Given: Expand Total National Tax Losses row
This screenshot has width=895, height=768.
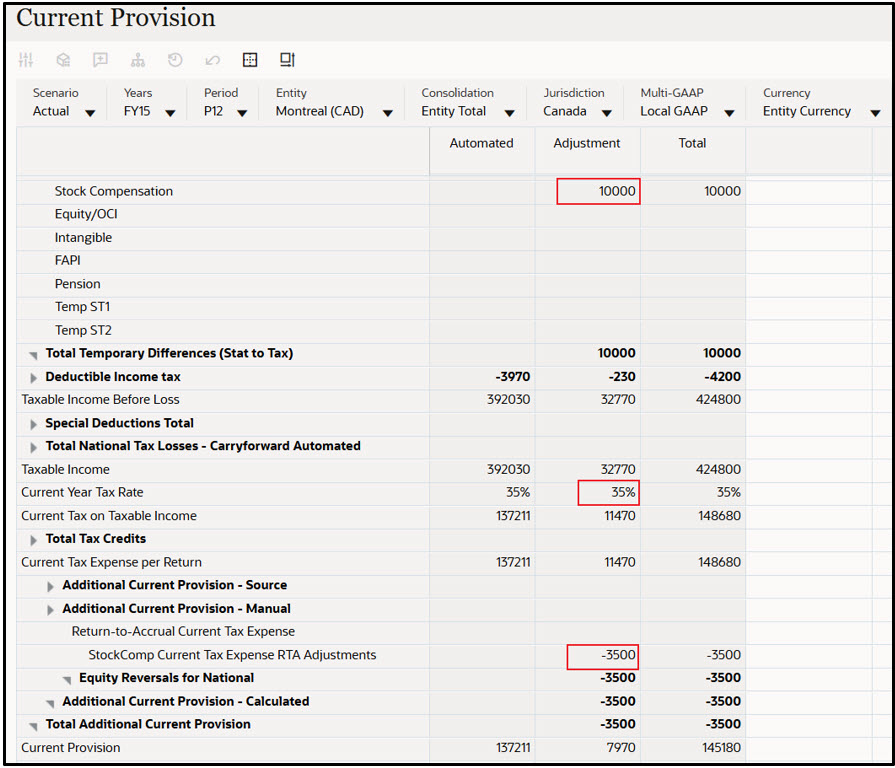Looking at the screenshot, I should (34, 447).
